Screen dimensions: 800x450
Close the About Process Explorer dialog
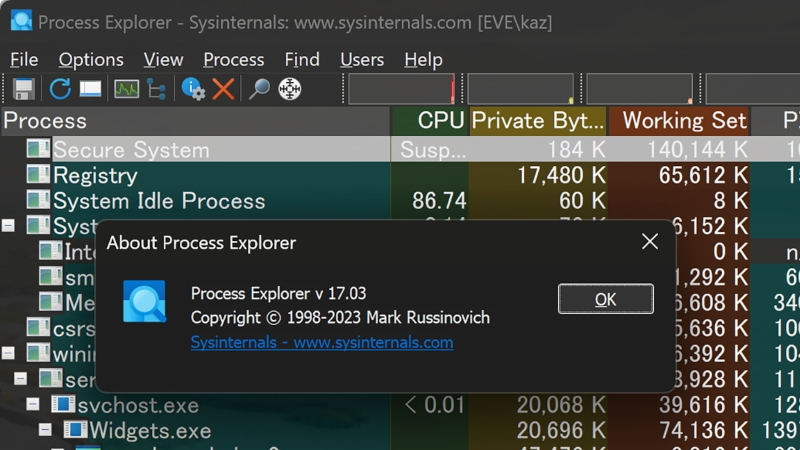[x=650, y=241]
